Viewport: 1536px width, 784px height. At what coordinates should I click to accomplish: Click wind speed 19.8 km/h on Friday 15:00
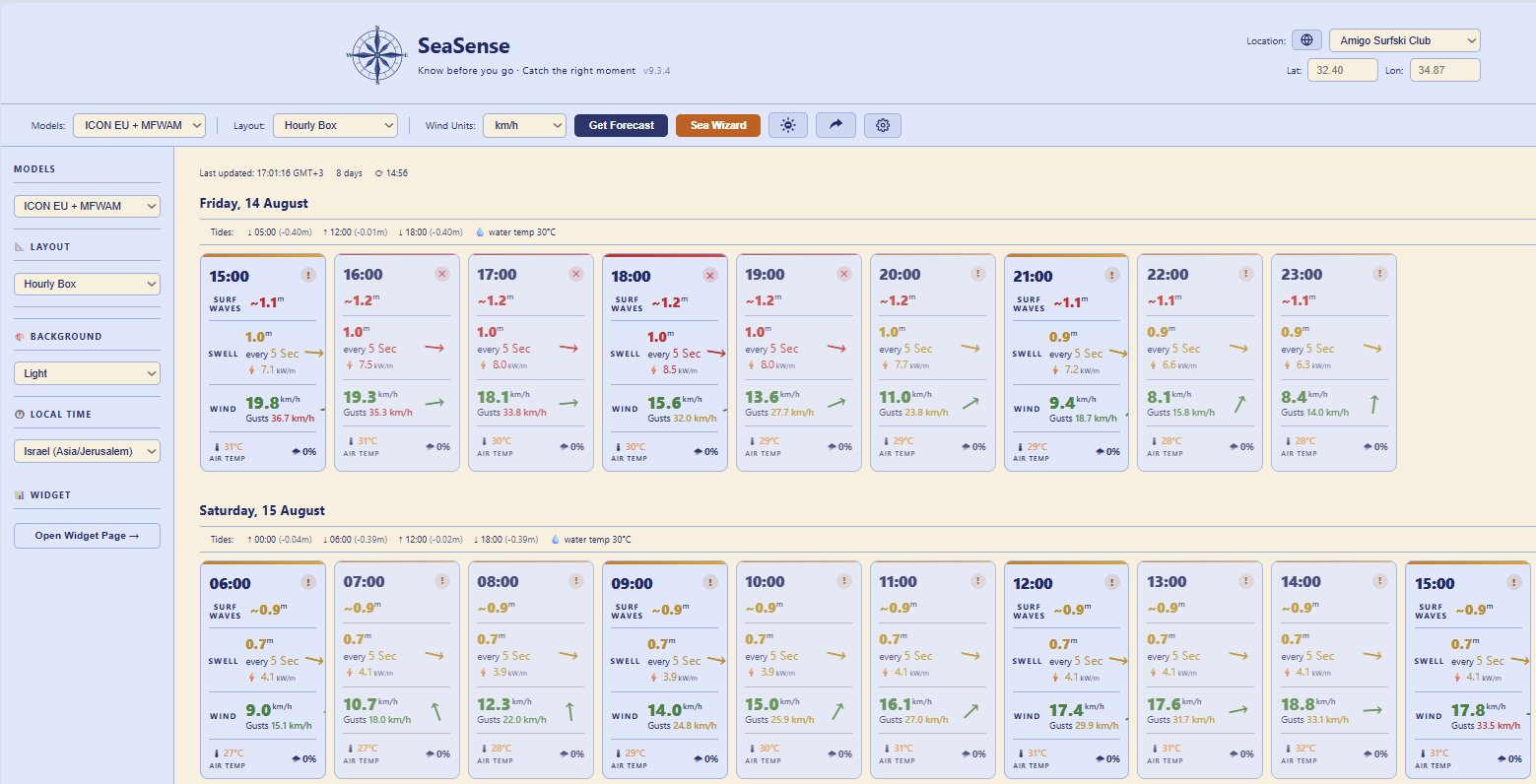click(x=272, y=403)
